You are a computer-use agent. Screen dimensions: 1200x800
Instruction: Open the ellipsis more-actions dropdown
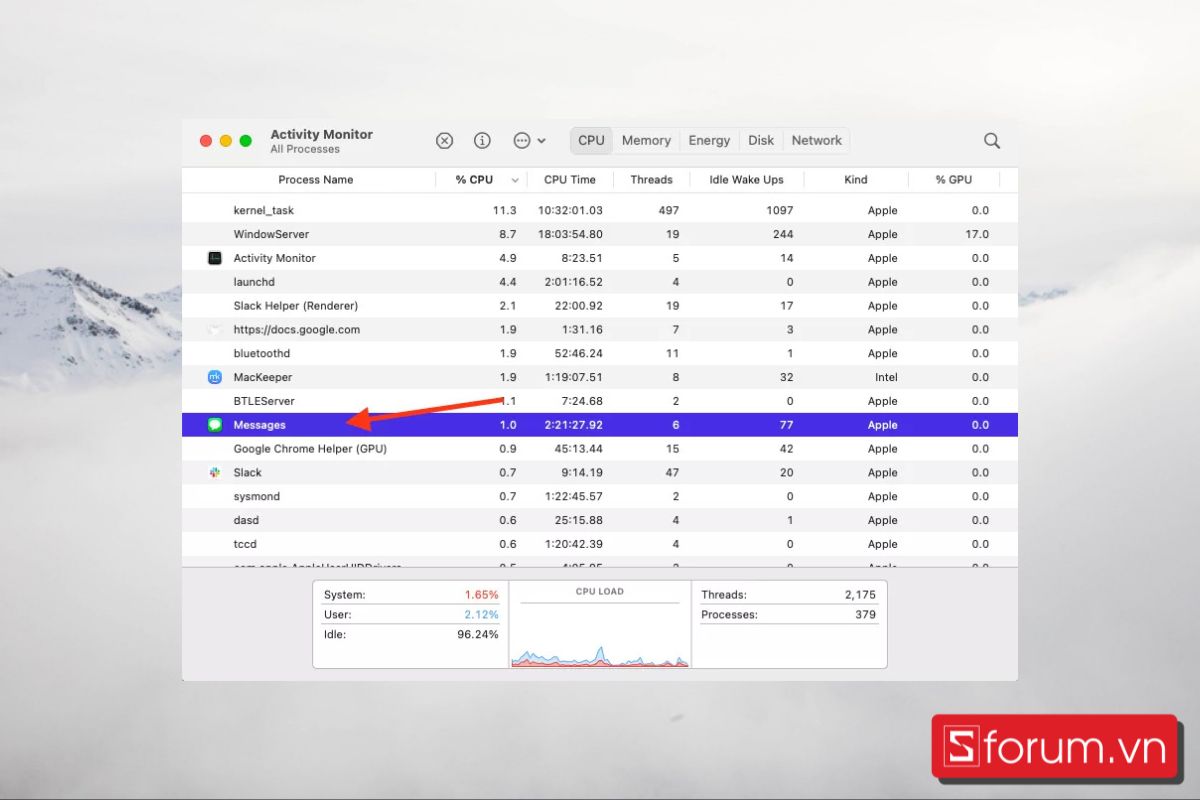(529, 141)
